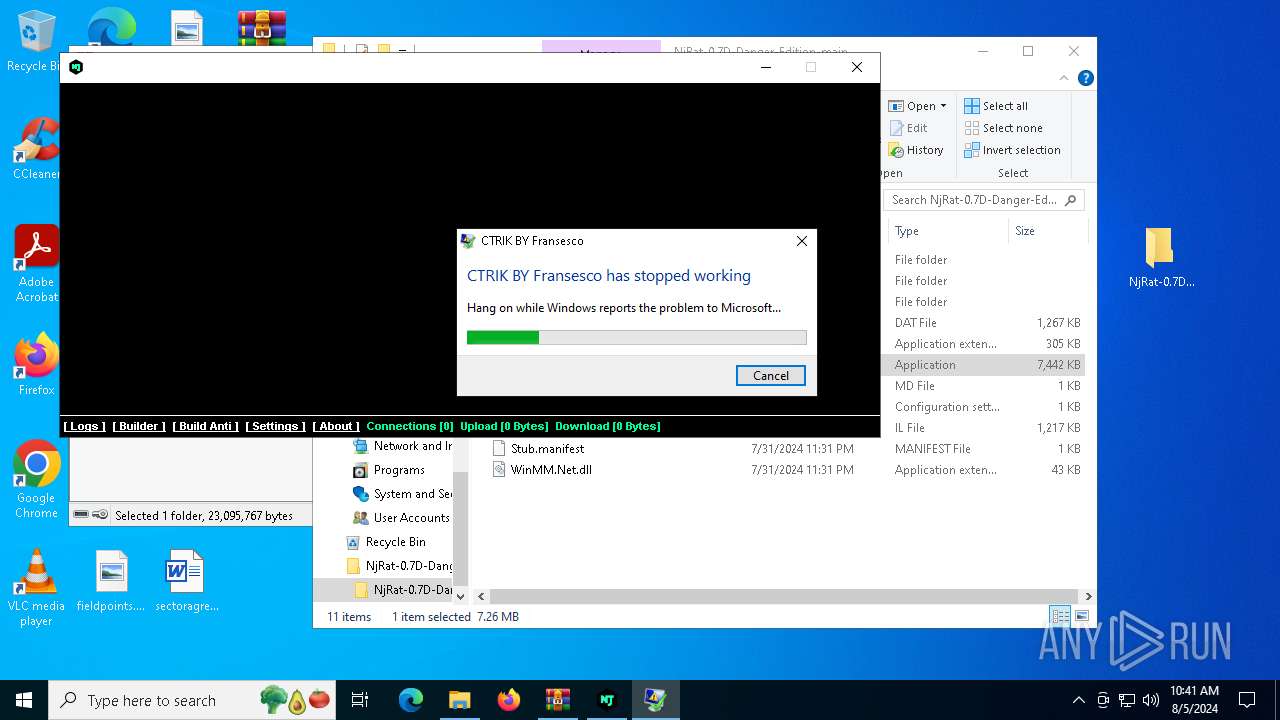The height and width of the screenshot is (720, 1280).
Task: Open the Logs menu in NjRat
Action: (84, 426)
